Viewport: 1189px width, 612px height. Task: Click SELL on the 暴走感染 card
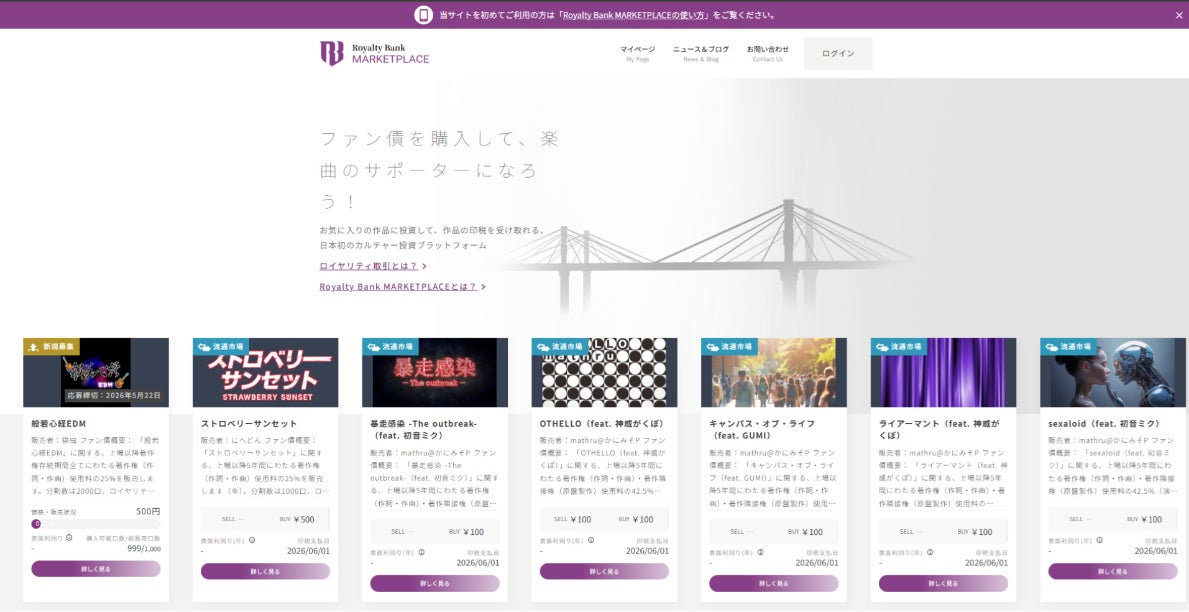pyautogui.click(x=398, y=531)
